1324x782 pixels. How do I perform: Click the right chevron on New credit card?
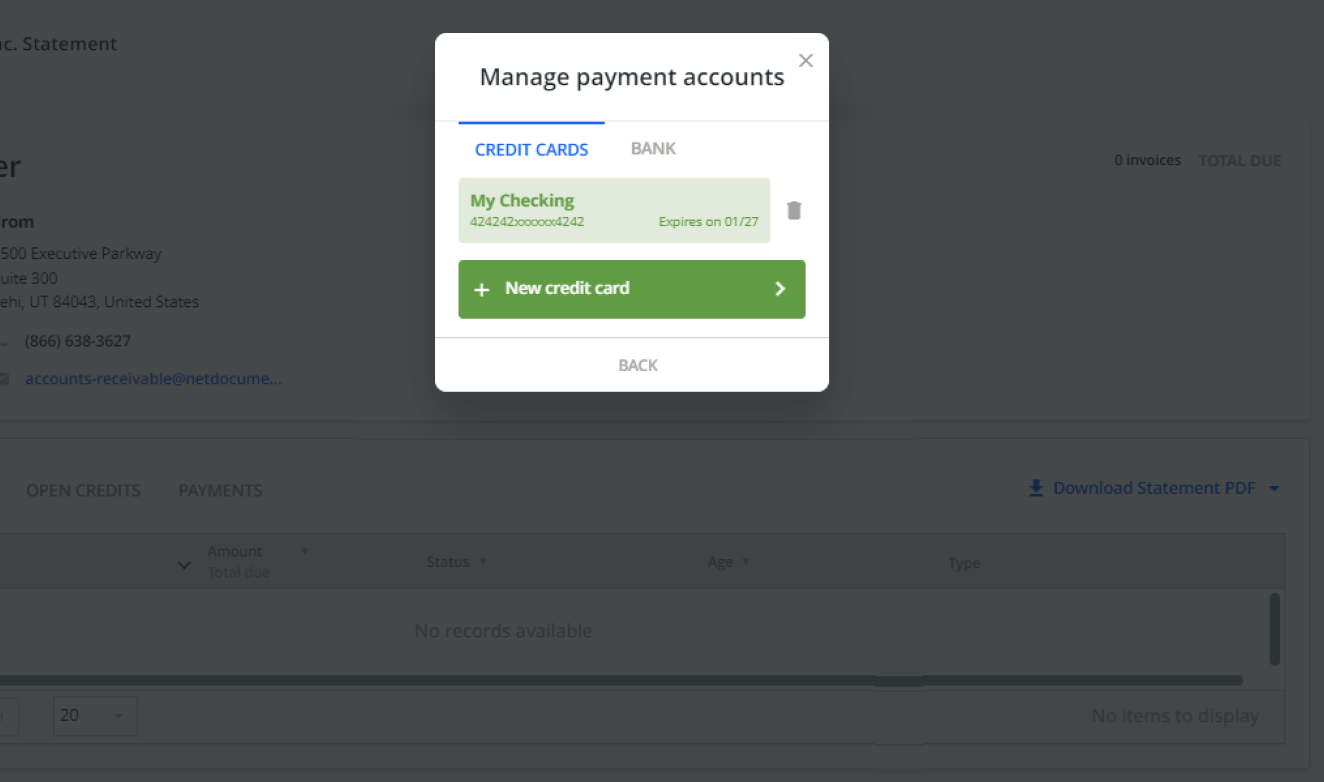coord(780,289)
